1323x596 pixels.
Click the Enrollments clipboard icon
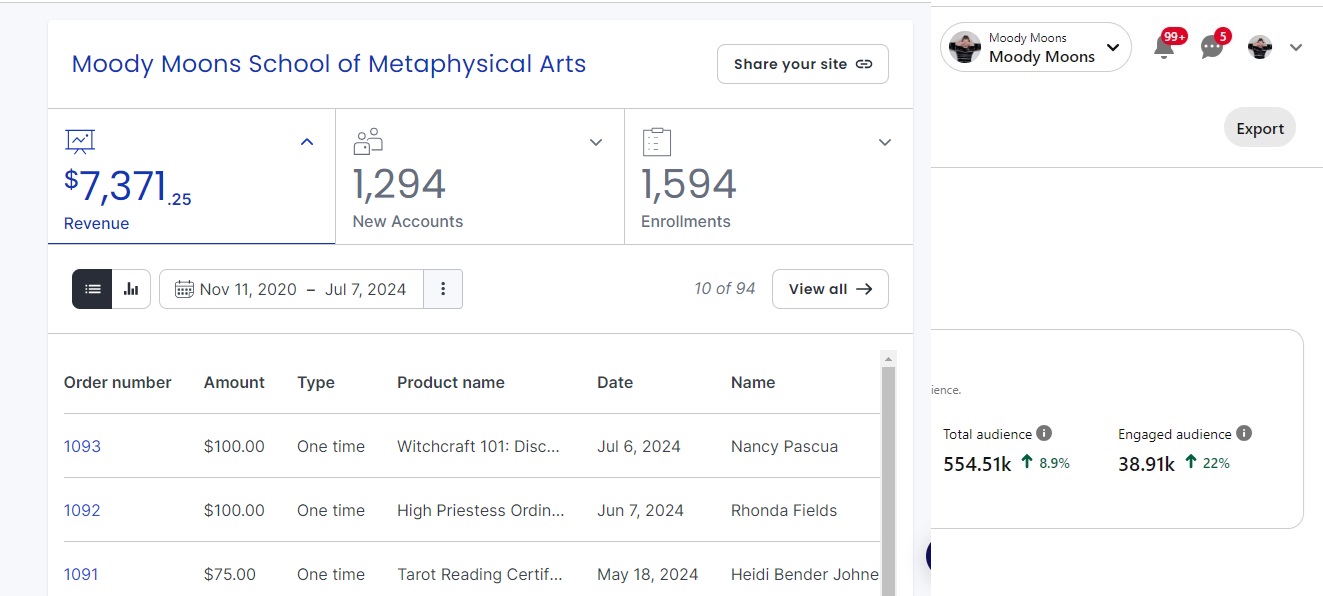[656, 141]
